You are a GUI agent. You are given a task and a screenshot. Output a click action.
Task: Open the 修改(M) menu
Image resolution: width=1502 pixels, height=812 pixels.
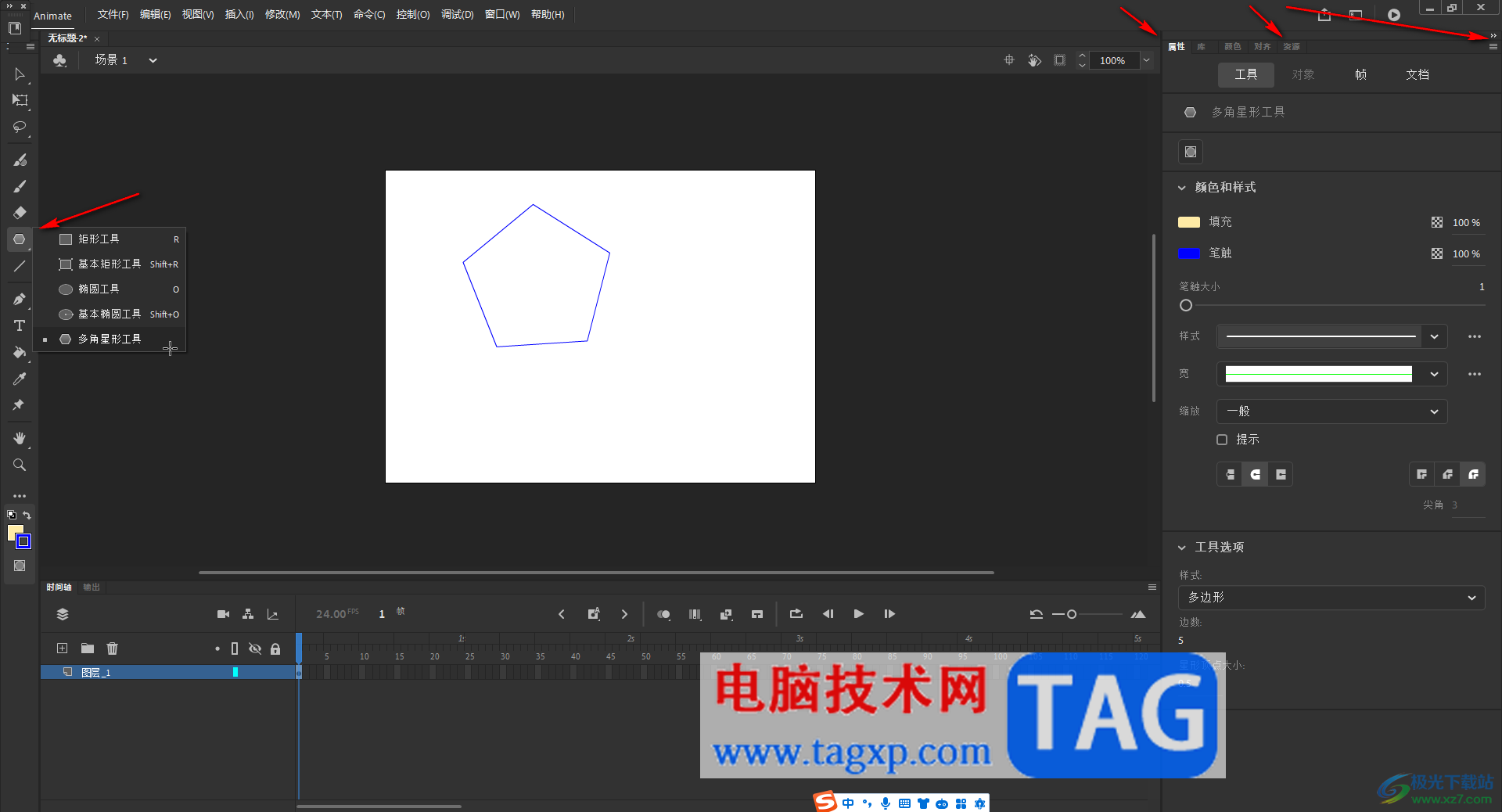pos(282,15)
